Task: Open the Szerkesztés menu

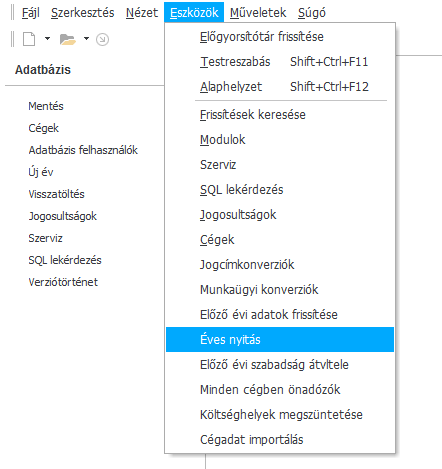Action: coord(82,13)
